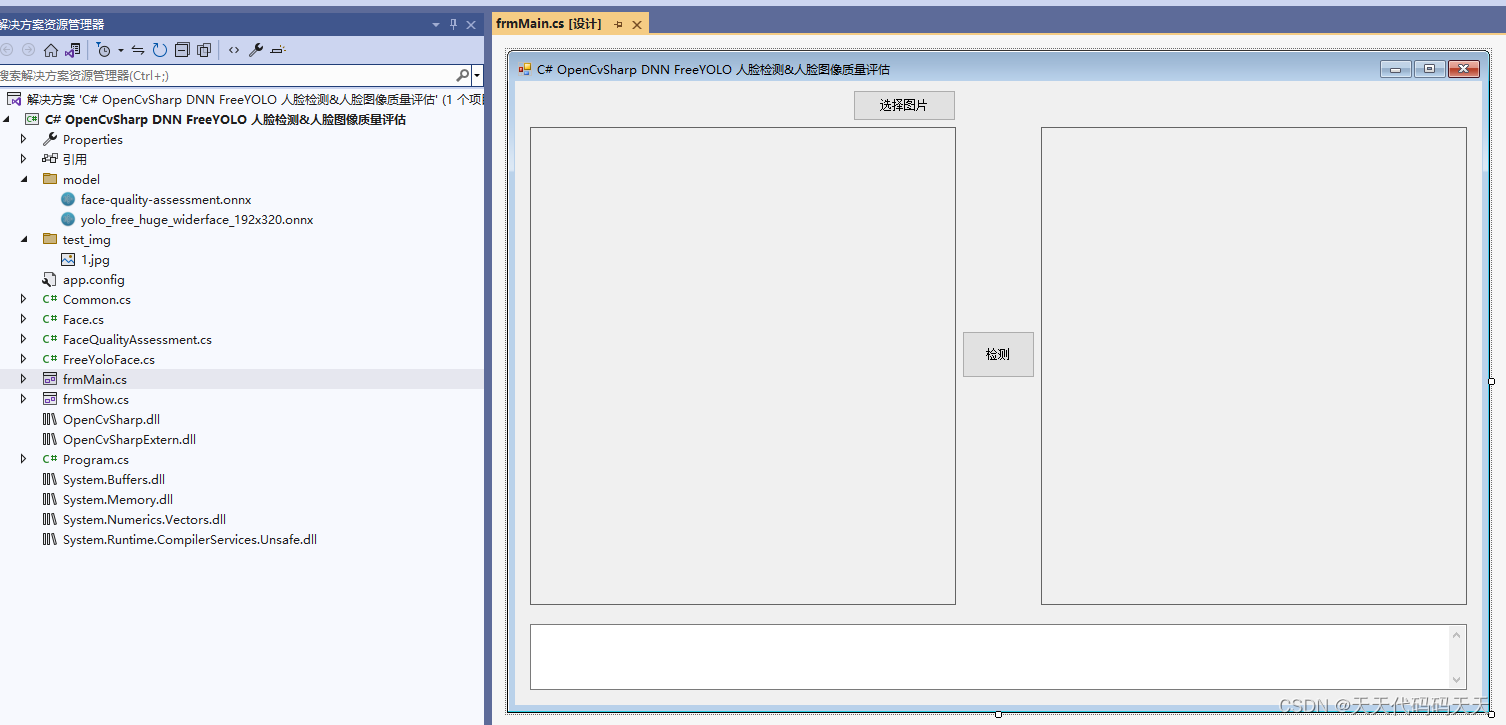Image resolution: width=1506 pixels, height=725 pixels.
Task: Click the 引用 references icon
Action: tap(50, 159)
